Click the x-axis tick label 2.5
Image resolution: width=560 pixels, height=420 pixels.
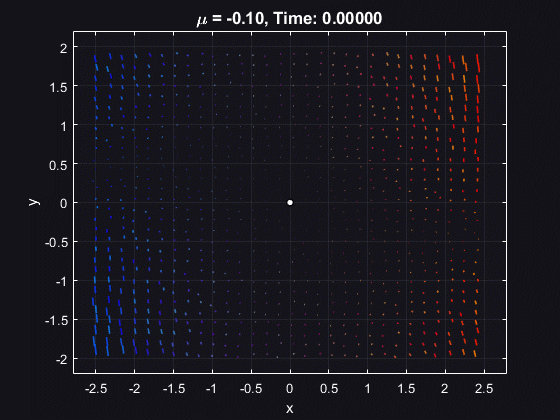pyautogui.click(x=484, y=389)
